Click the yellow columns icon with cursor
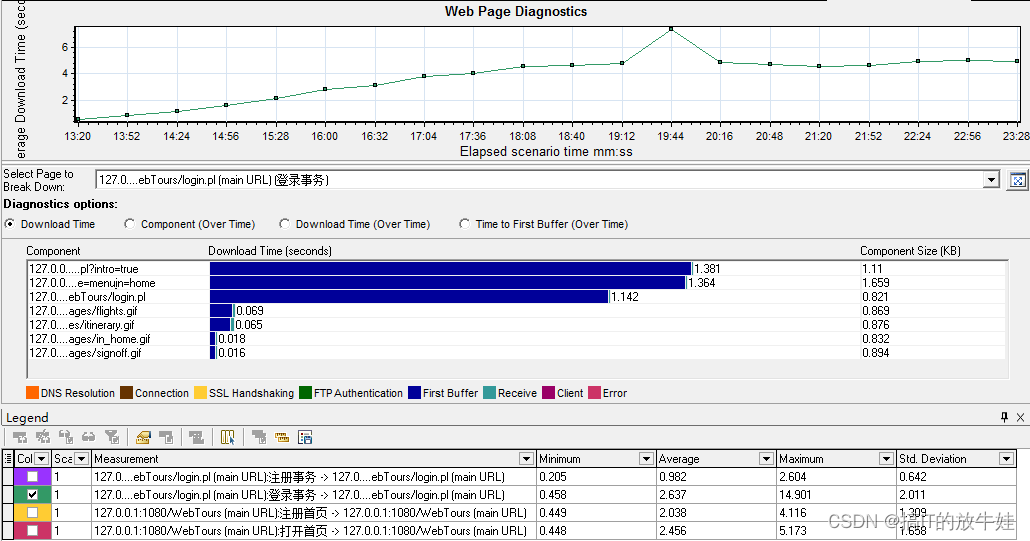The image size is (1030, 541). coord(228,437)
